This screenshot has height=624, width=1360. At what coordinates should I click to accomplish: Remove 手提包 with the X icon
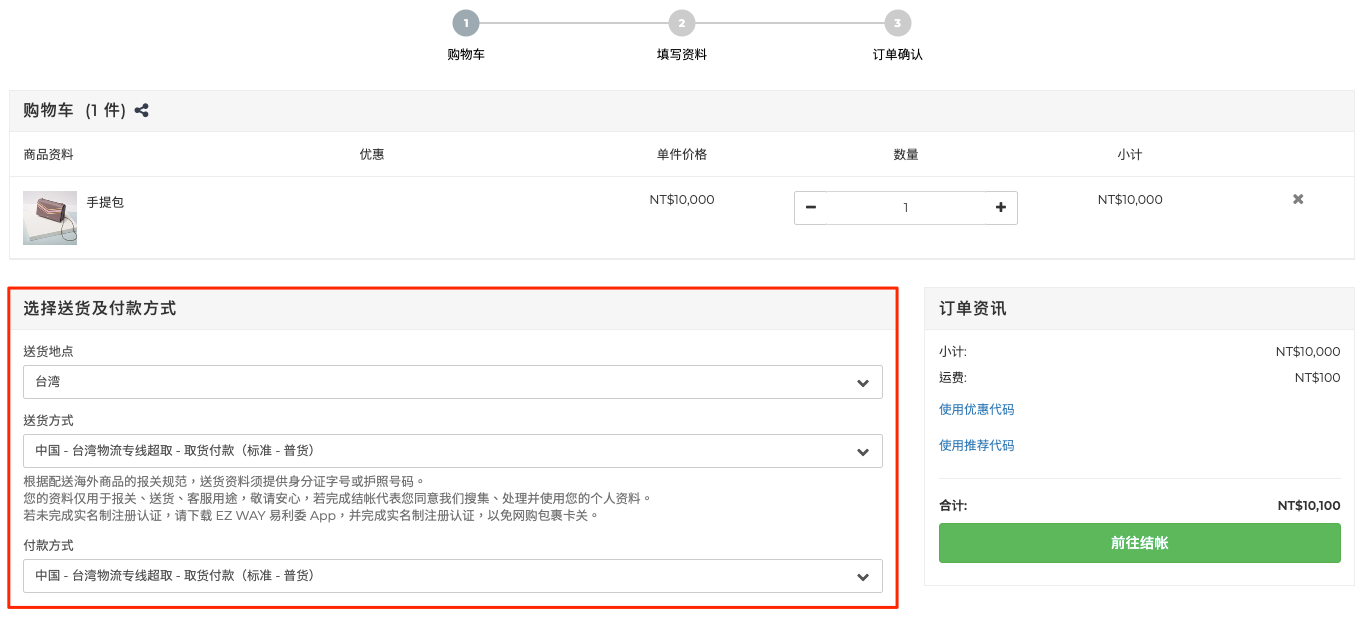point(1298,199)
